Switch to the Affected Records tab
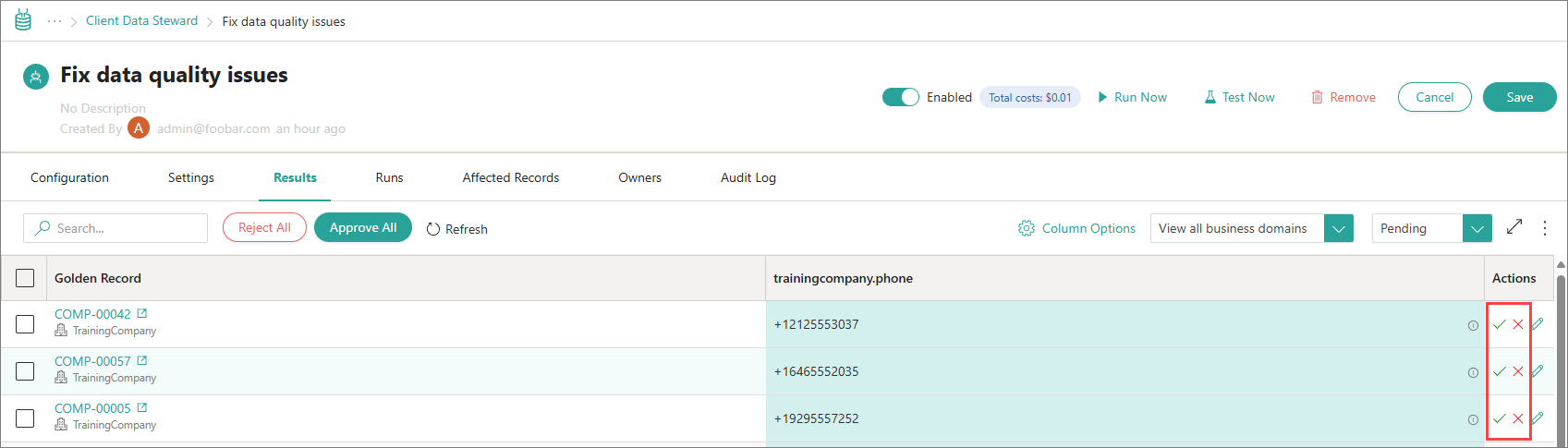Image resolution: width=1568 pixels, height=448 pixels. (x=510, y=177)
